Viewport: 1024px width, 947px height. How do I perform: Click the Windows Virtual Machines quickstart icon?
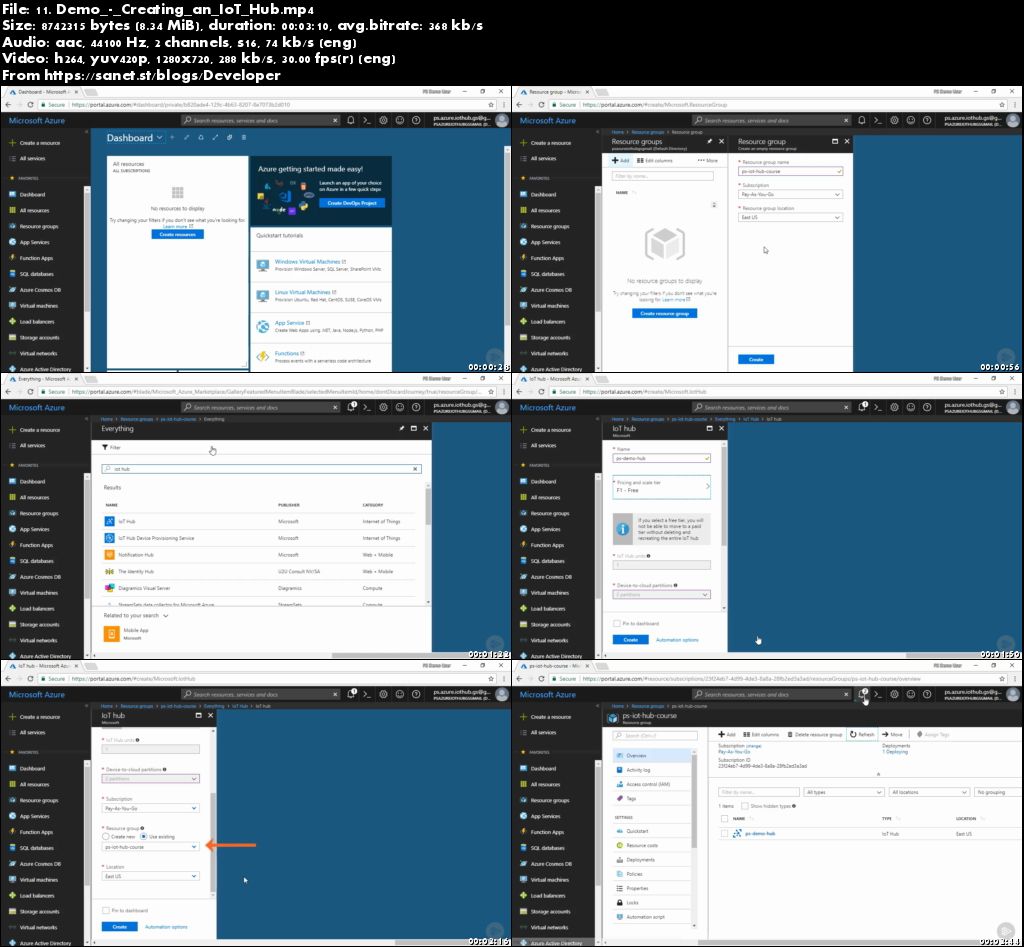click(x=263, y=265)
